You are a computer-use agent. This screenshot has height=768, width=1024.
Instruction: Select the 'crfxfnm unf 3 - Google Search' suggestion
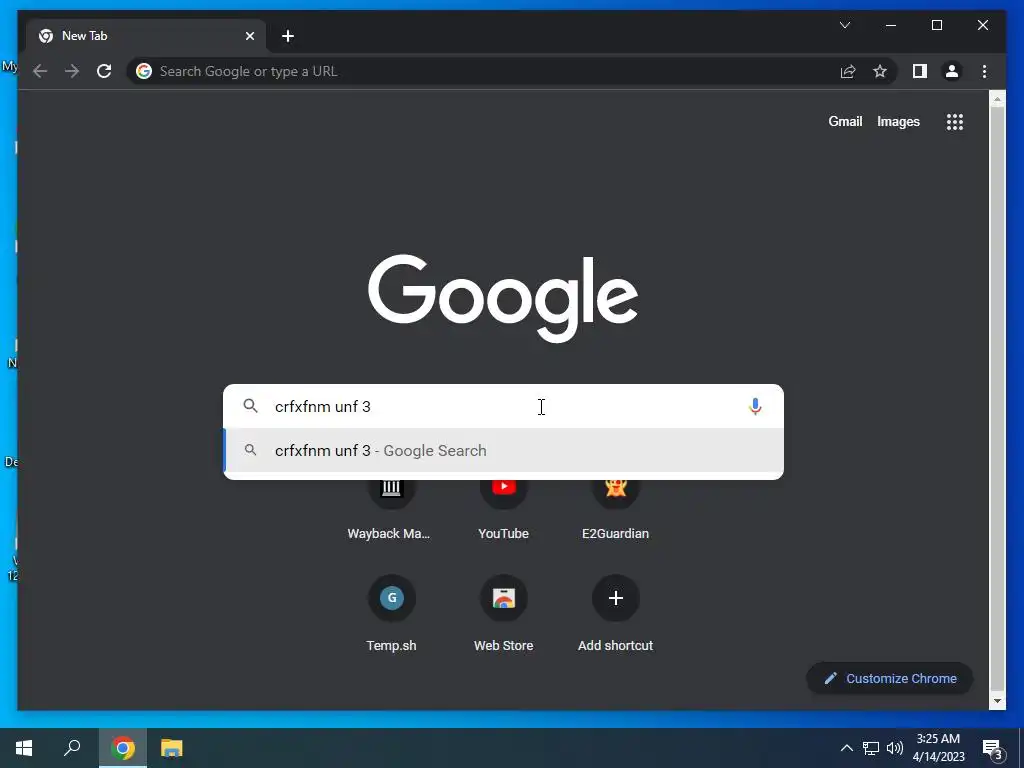click(504, 451)
